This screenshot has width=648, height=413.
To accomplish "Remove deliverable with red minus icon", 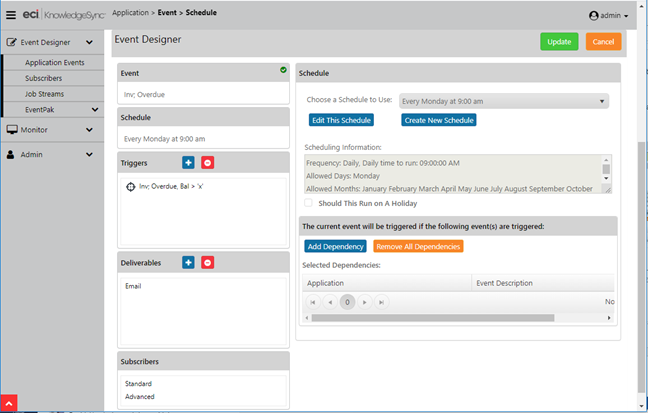I will click(207, 263).
